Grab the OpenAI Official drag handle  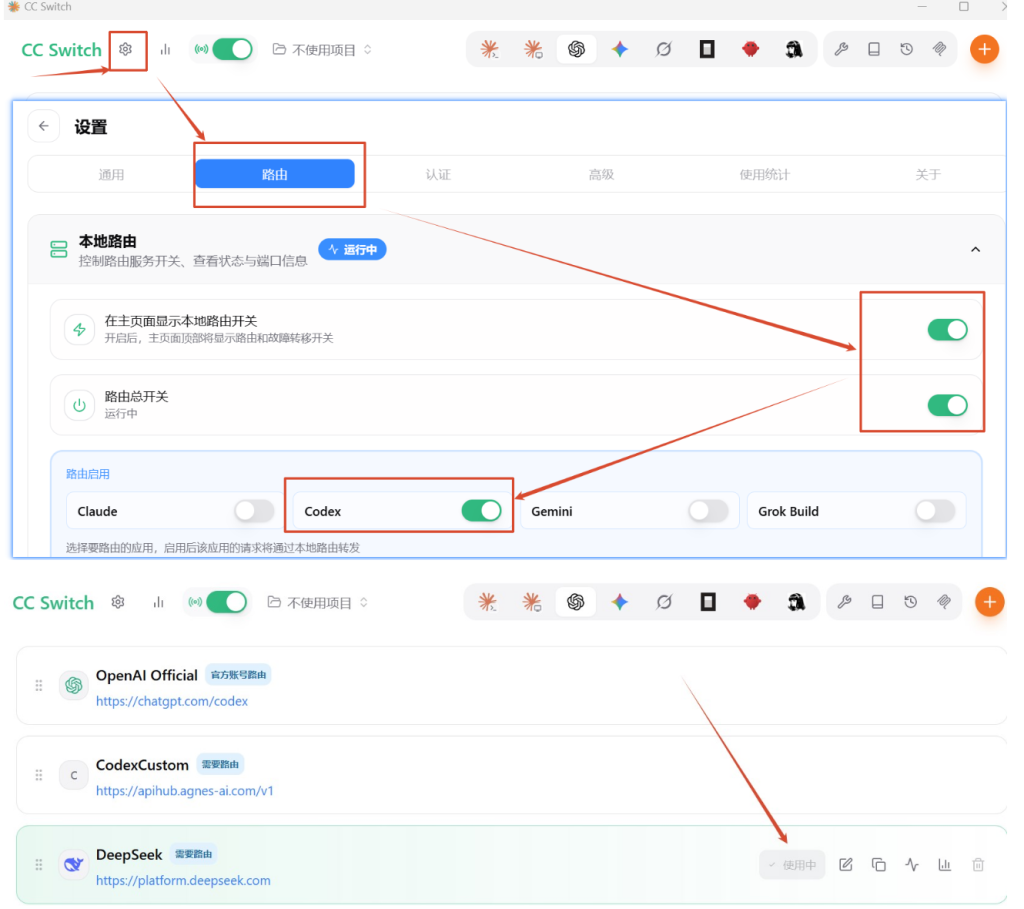(x=39, y=685)
